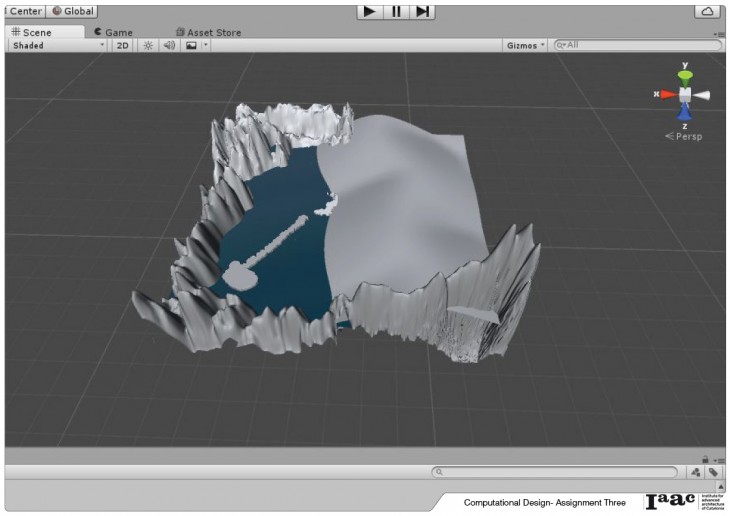Toggle pivot Center handle mode

[x=23, y=11]
